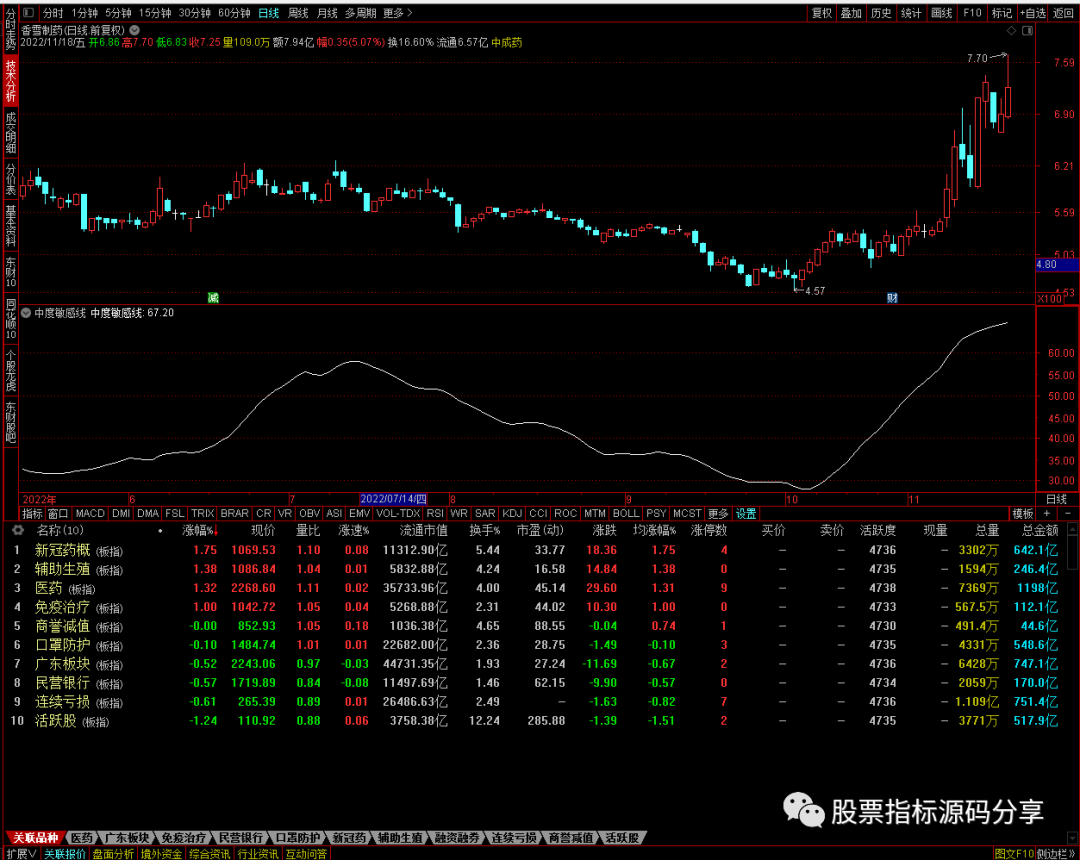
Task: Open the gear settings icon in table header
Action: point(18,530)
